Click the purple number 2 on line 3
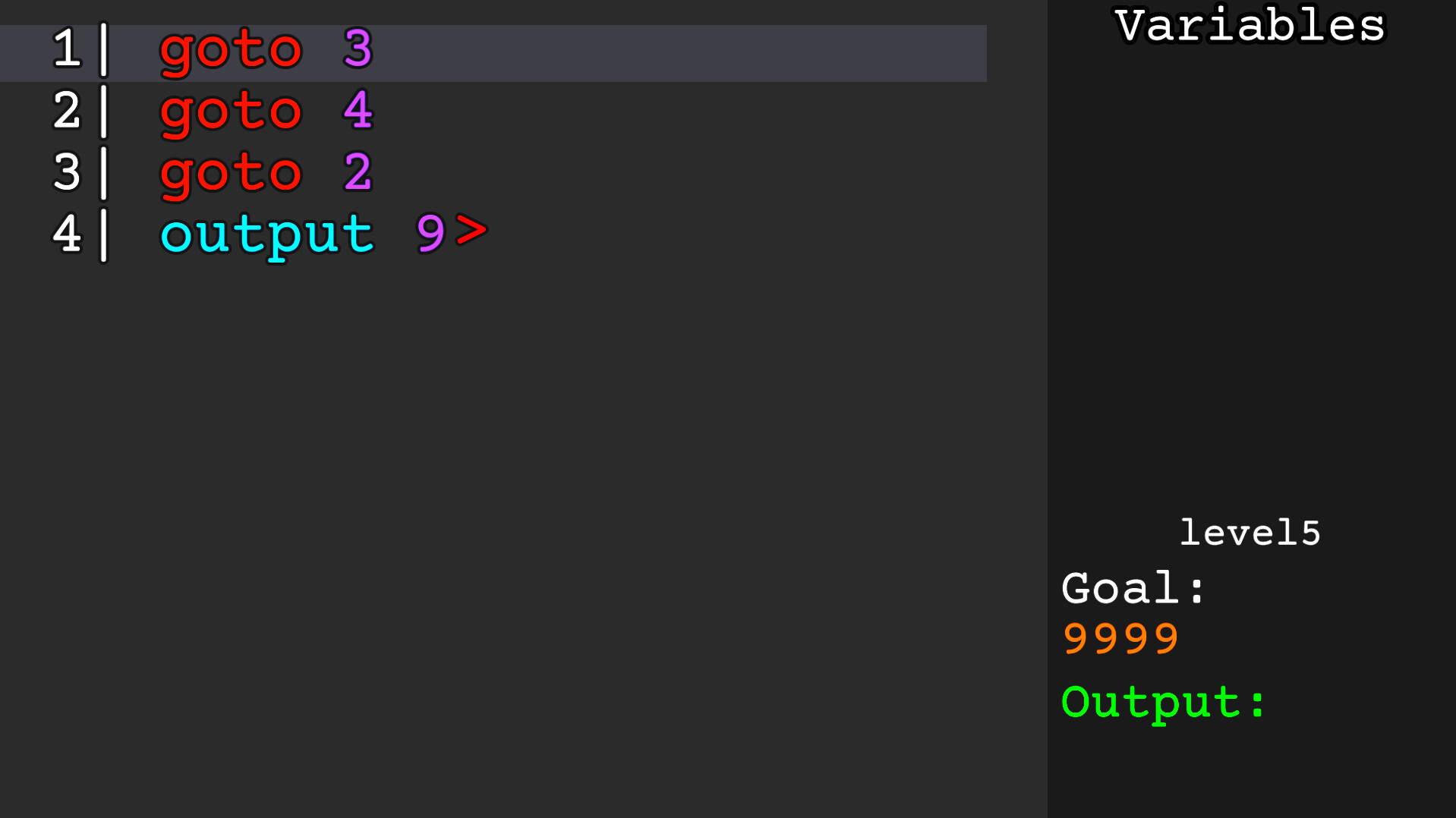Viewport: 1456px width, 818px height. (358, 172)
